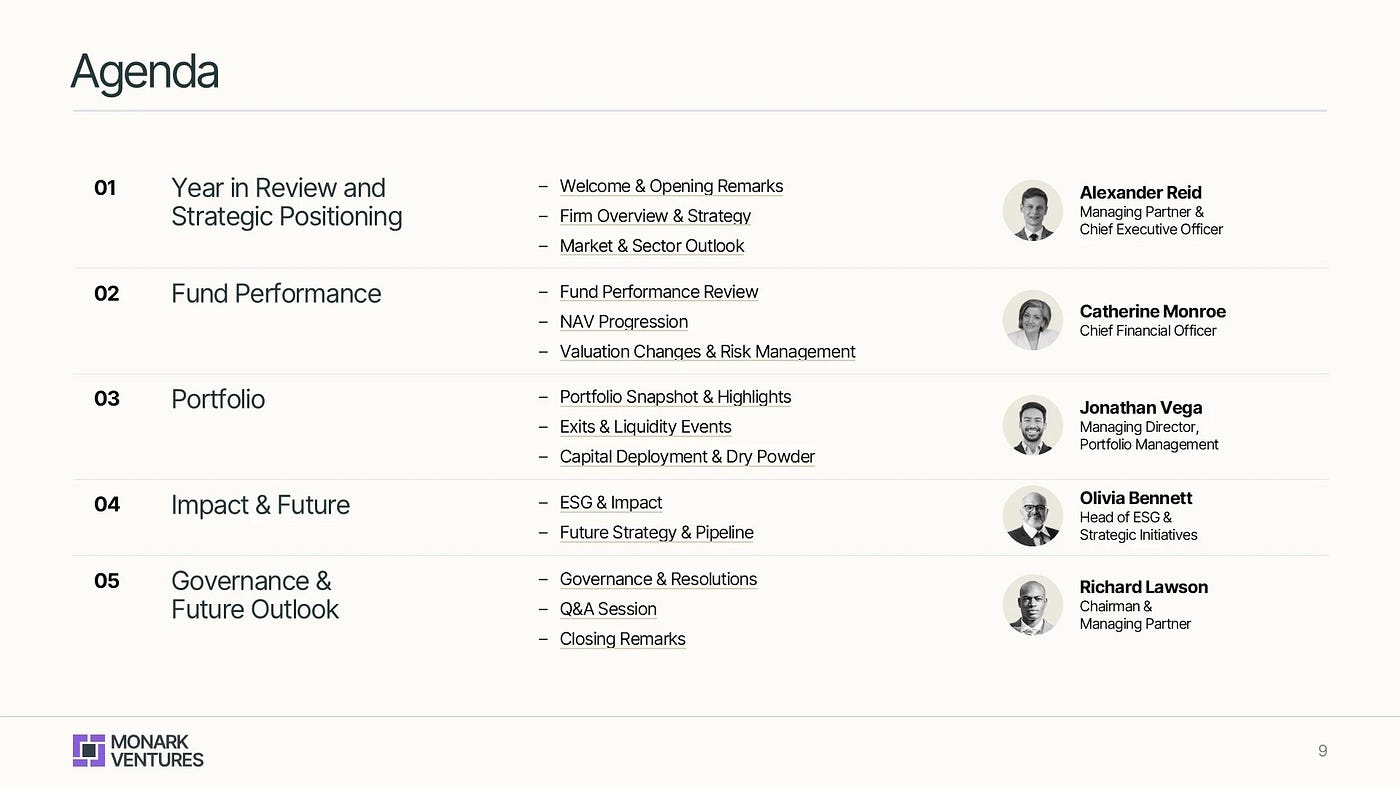Viewport: 1400px width, 788px height.
Task: Open Future Strategy & Pipeline link
Action: click(656, 533)
